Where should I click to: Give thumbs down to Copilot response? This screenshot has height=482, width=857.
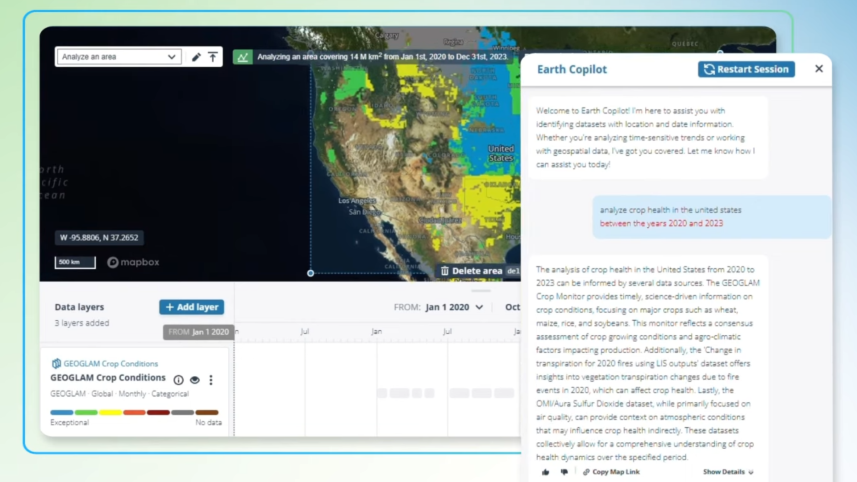coord(564,472)
